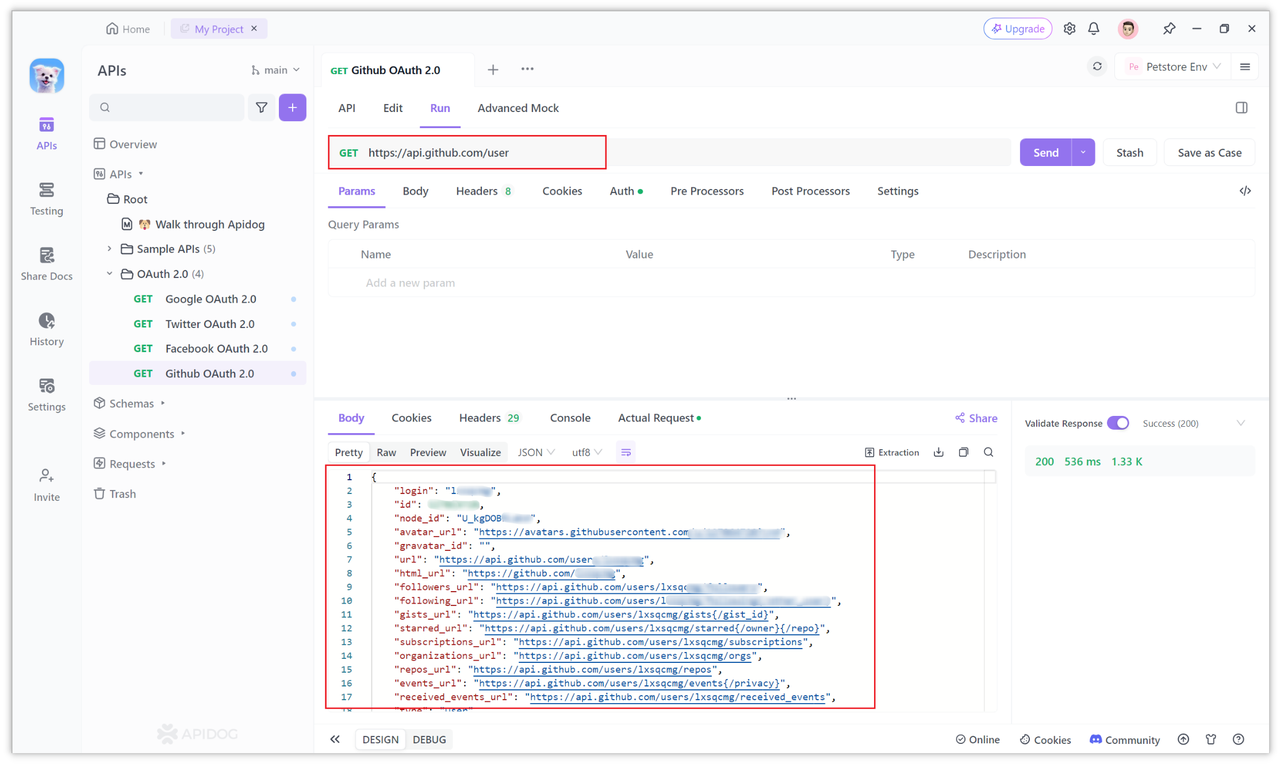Open the Invite members option
The height and width of the screenshot is (764, 1280).
[46, 485]
